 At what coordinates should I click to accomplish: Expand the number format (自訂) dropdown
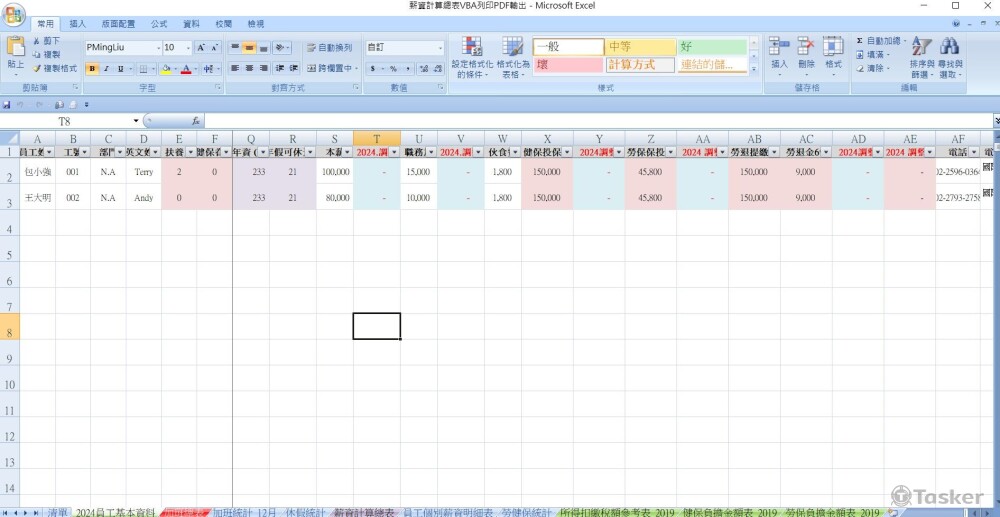coord(440,47)
